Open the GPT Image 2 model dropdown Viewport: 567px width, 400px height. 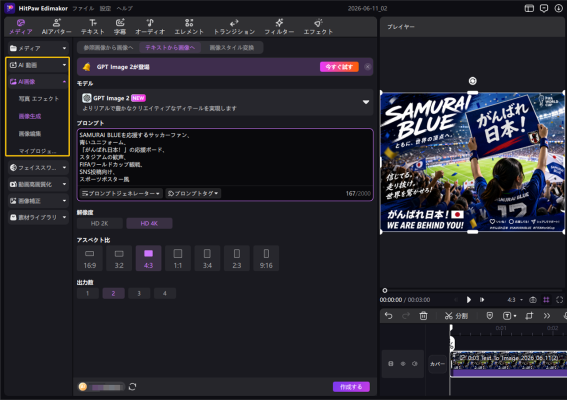[225, 102]
